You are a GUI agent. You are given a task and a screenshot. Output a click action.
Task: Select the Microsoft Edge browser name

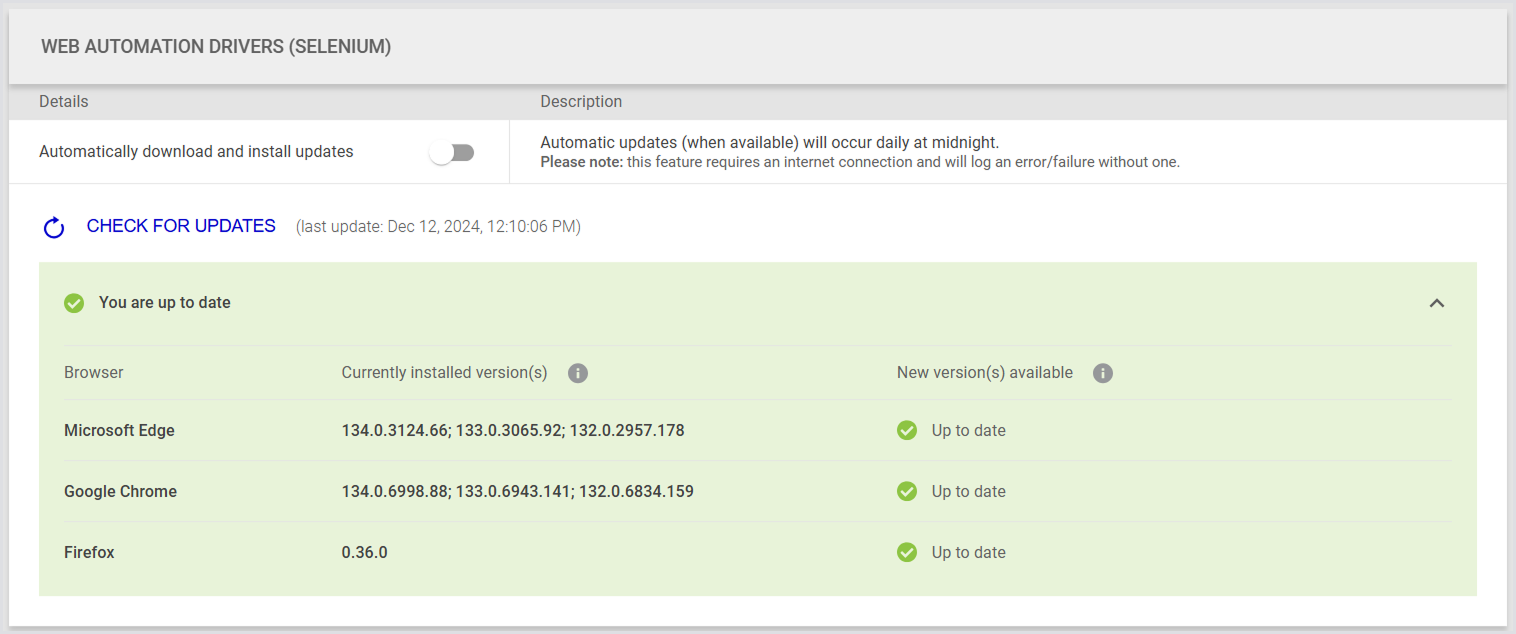click(119, 431)
